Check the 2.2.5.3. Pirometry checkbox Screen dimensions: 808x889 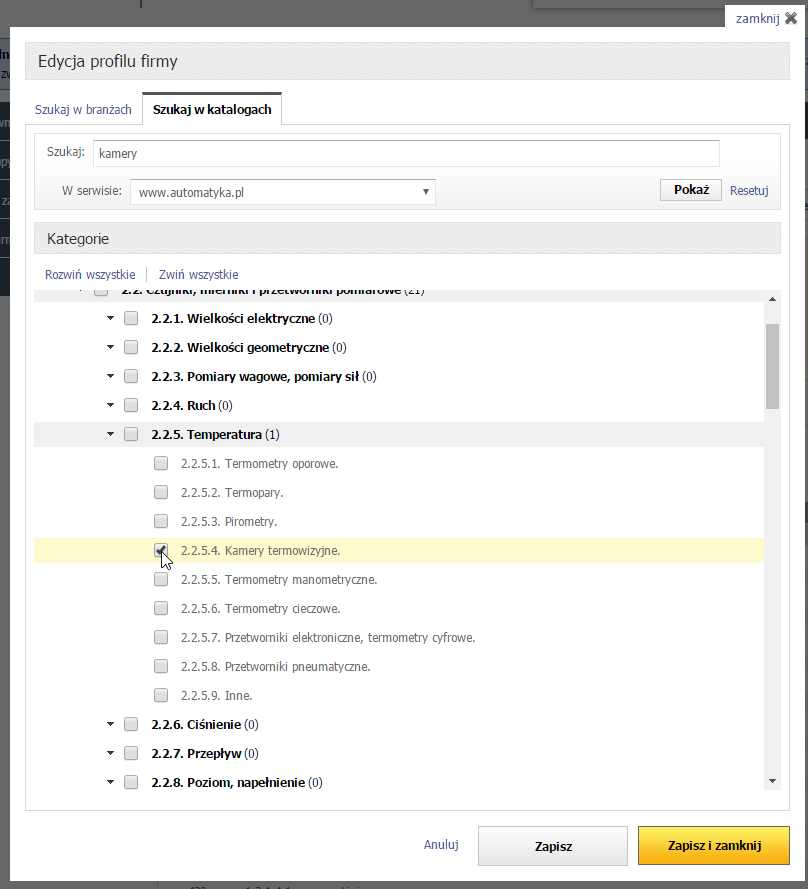(x=161, y=521)
